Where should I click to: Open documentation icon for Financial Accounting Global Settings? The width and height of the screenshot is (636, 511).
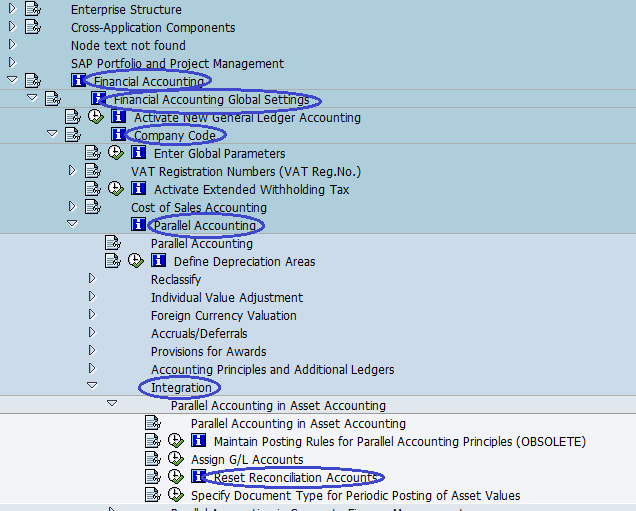tap(53, 99)
